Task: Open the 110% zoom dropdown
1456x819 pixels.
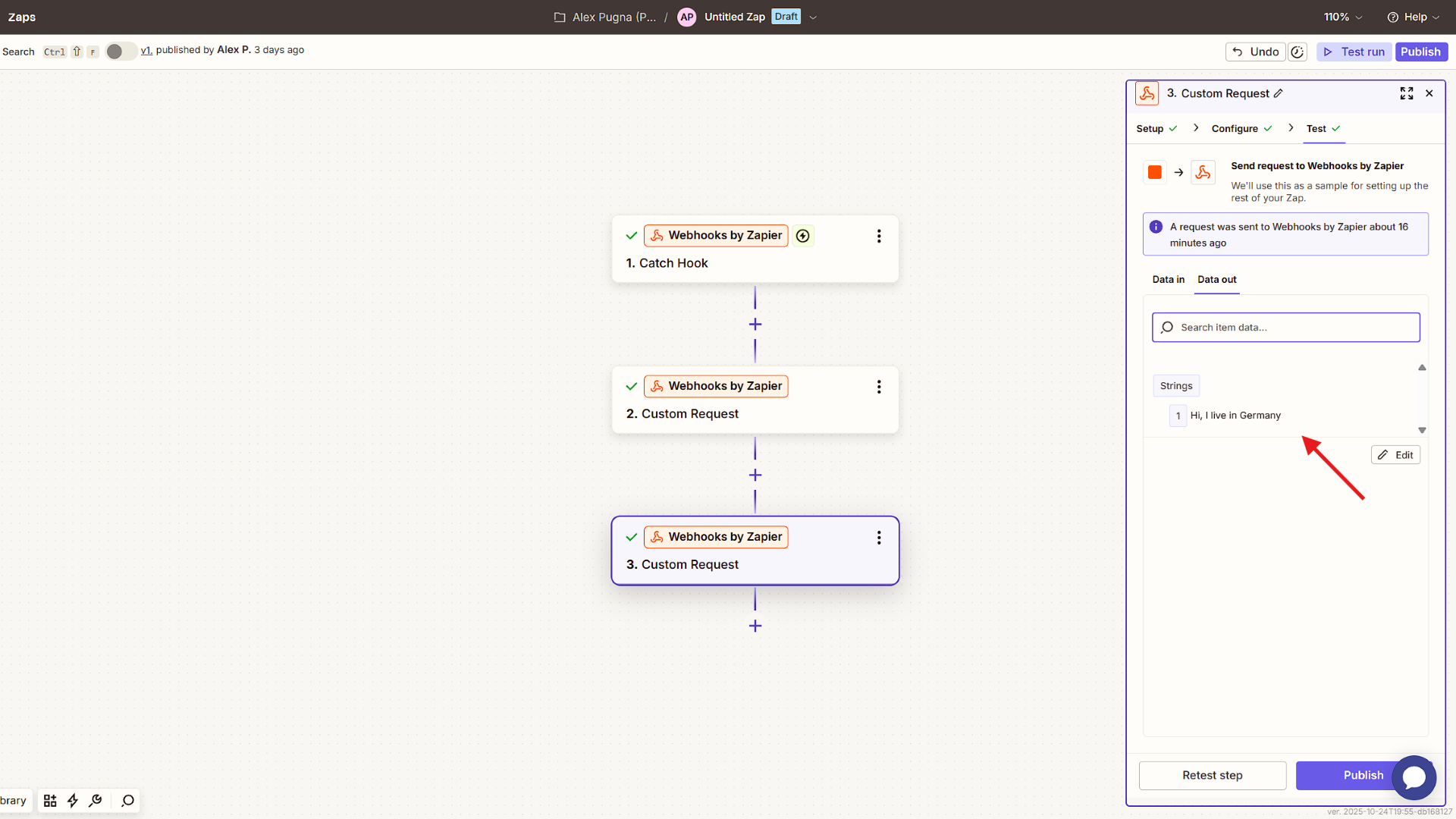Action: [x=1341, y=16]
